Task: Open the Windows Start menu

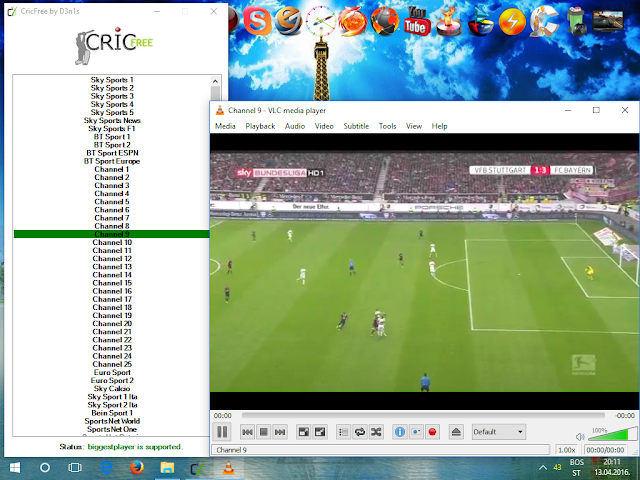Action: click(15, 468)
